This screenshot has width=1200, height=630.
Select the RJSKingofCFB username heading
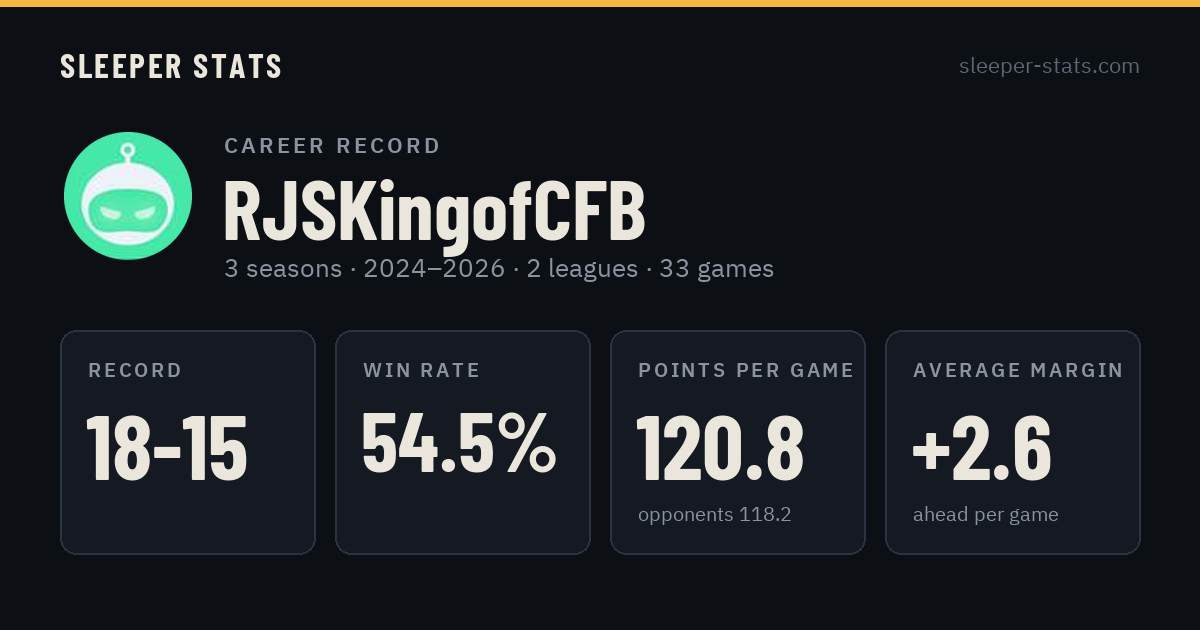[434, 211]
